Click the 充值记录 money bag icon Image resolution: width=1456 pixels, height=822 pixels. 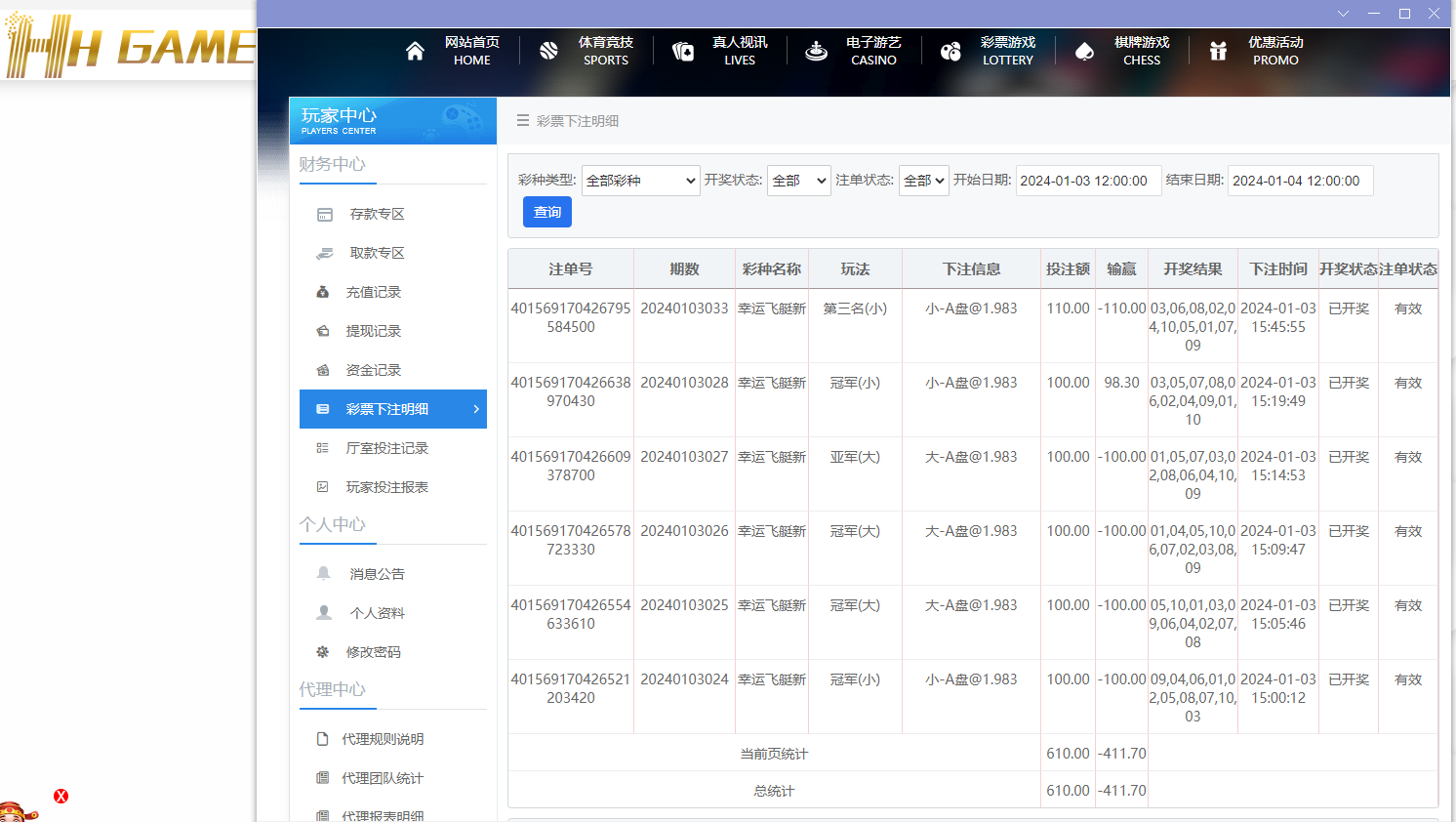(x=323, y=292)
